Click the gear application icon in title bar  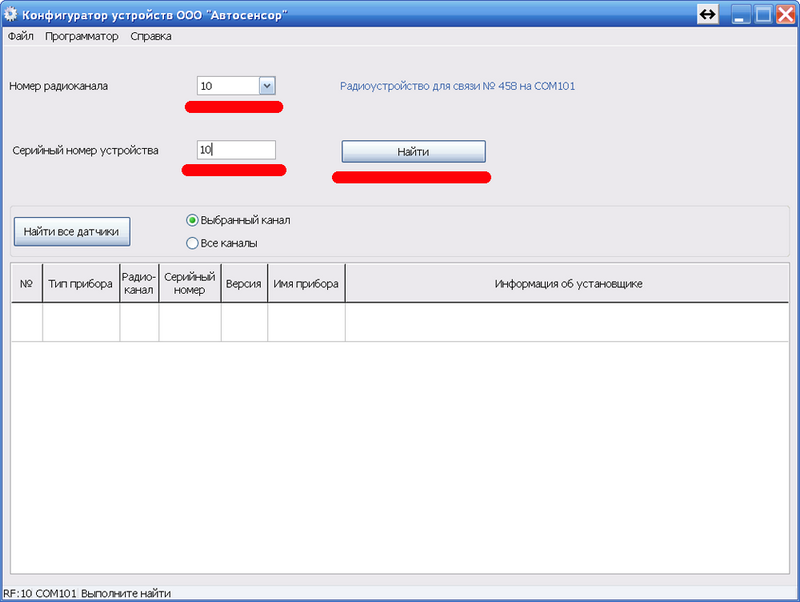(10, 14)
